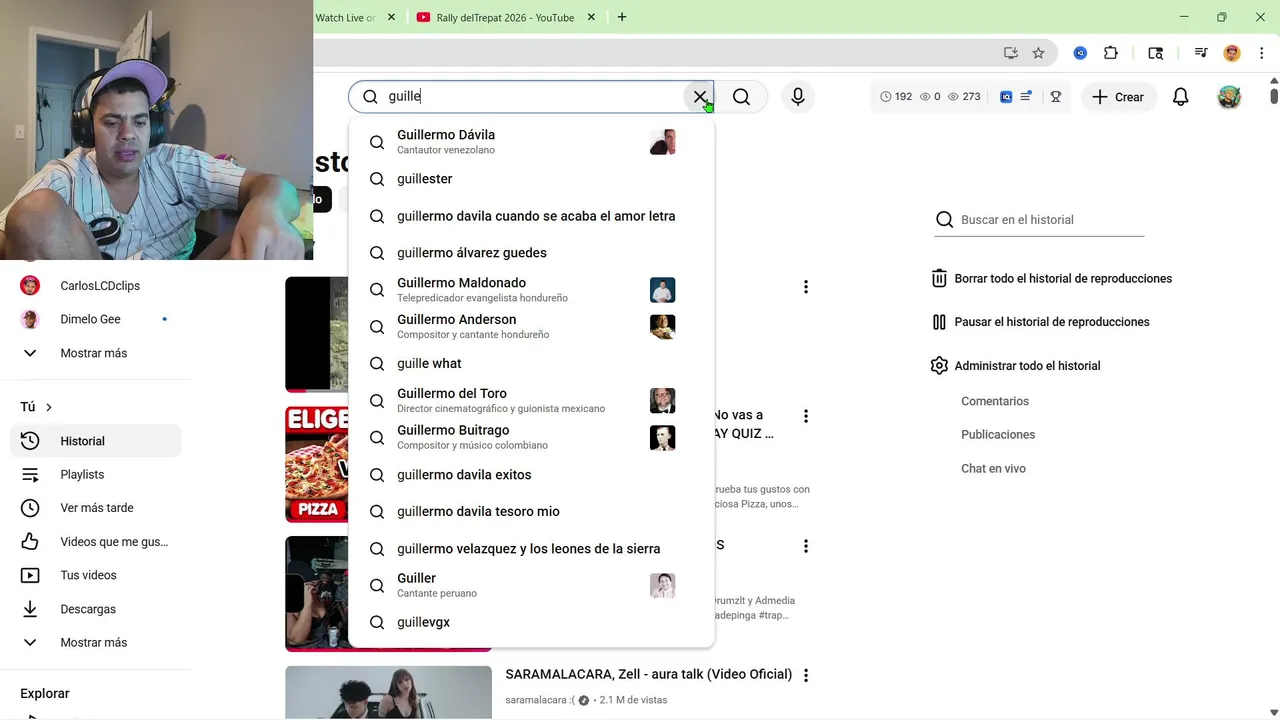Select the Guillermo del Toro suggestion
The image size is (1280, 720).
(x=531, y=401)
